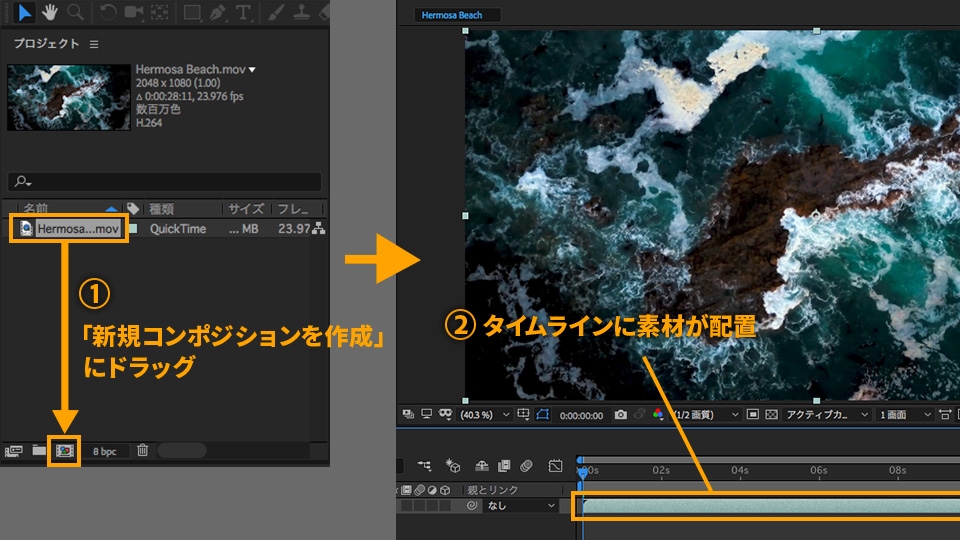This screenshot has width=960, height=540.
Task: Sort project items by 種類 column
Action: pos(162,209)
